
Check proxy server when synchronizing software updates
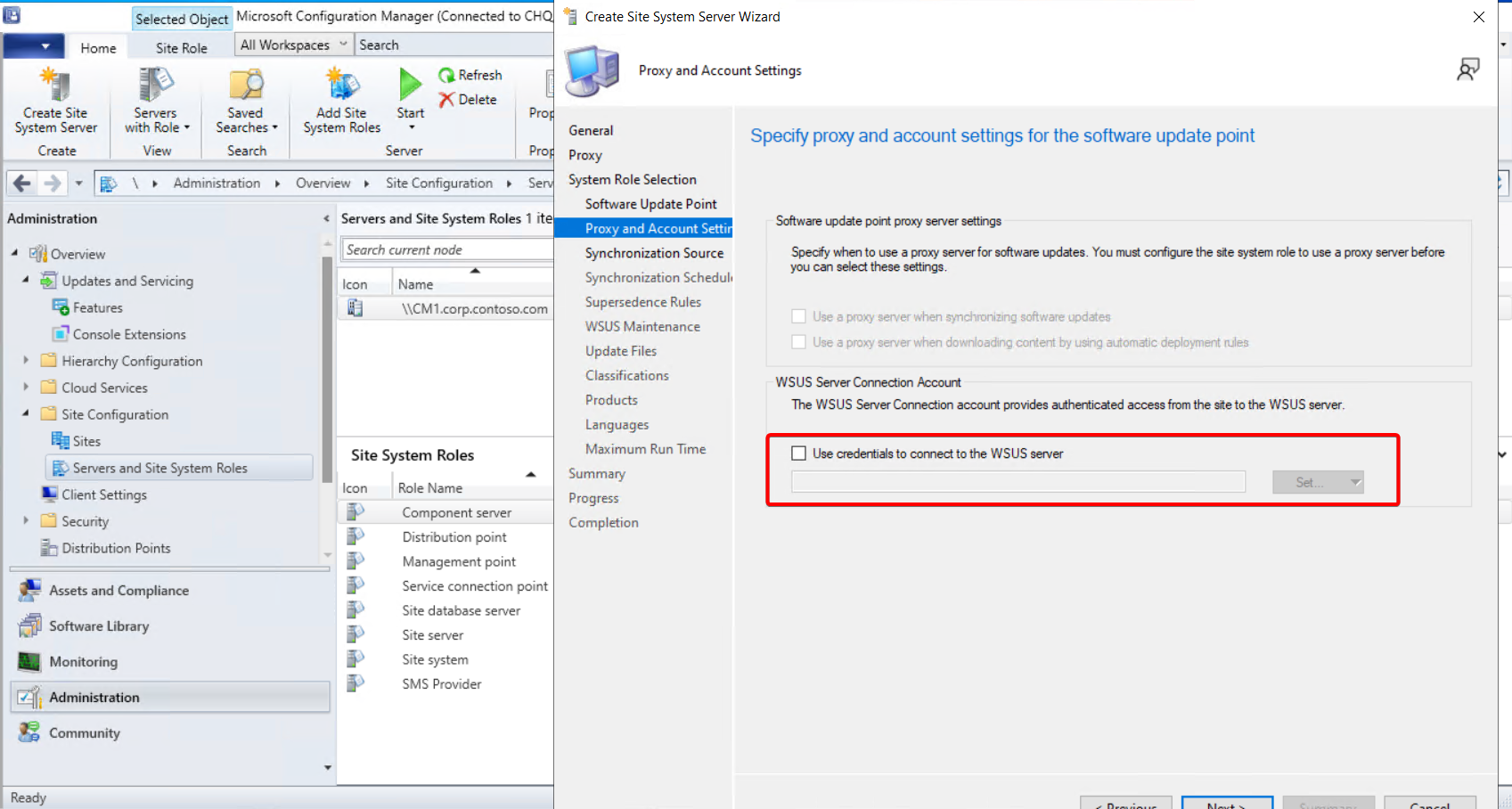(x=798, y=316)
